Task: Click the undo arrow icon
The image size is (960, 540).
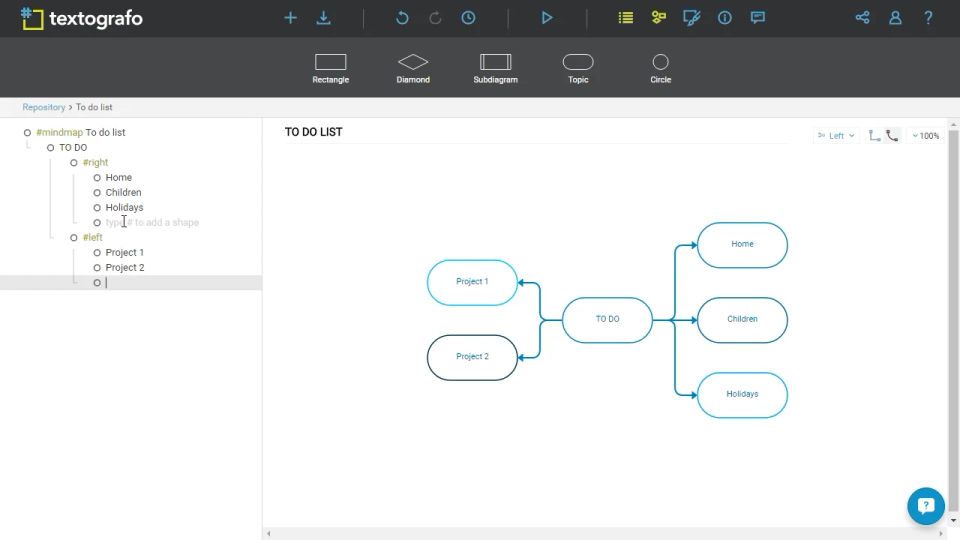Action: [402, 18]
